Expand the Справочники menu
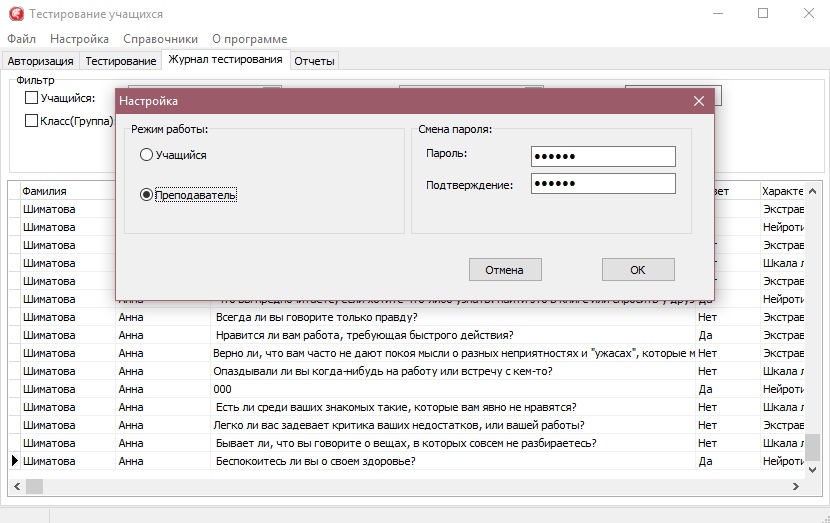This screenshot has width=830, height=523. [x=153, y=39]
